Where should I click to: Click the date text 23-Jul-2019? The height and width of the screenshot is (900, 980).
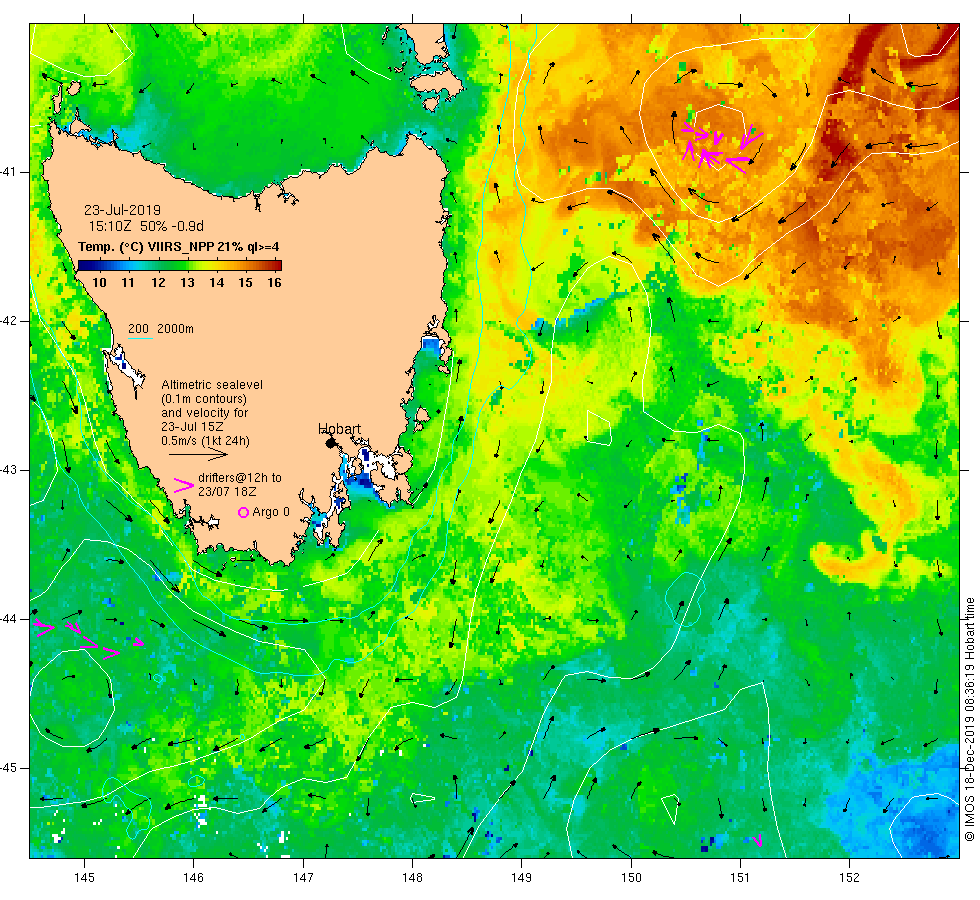(122, 210)
